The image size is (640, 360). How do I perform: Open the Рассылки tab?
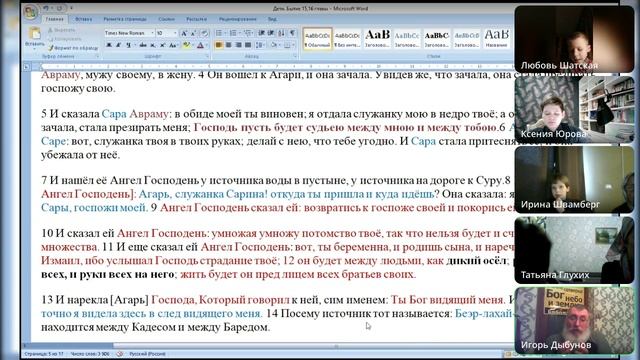[x=196, y=19]
